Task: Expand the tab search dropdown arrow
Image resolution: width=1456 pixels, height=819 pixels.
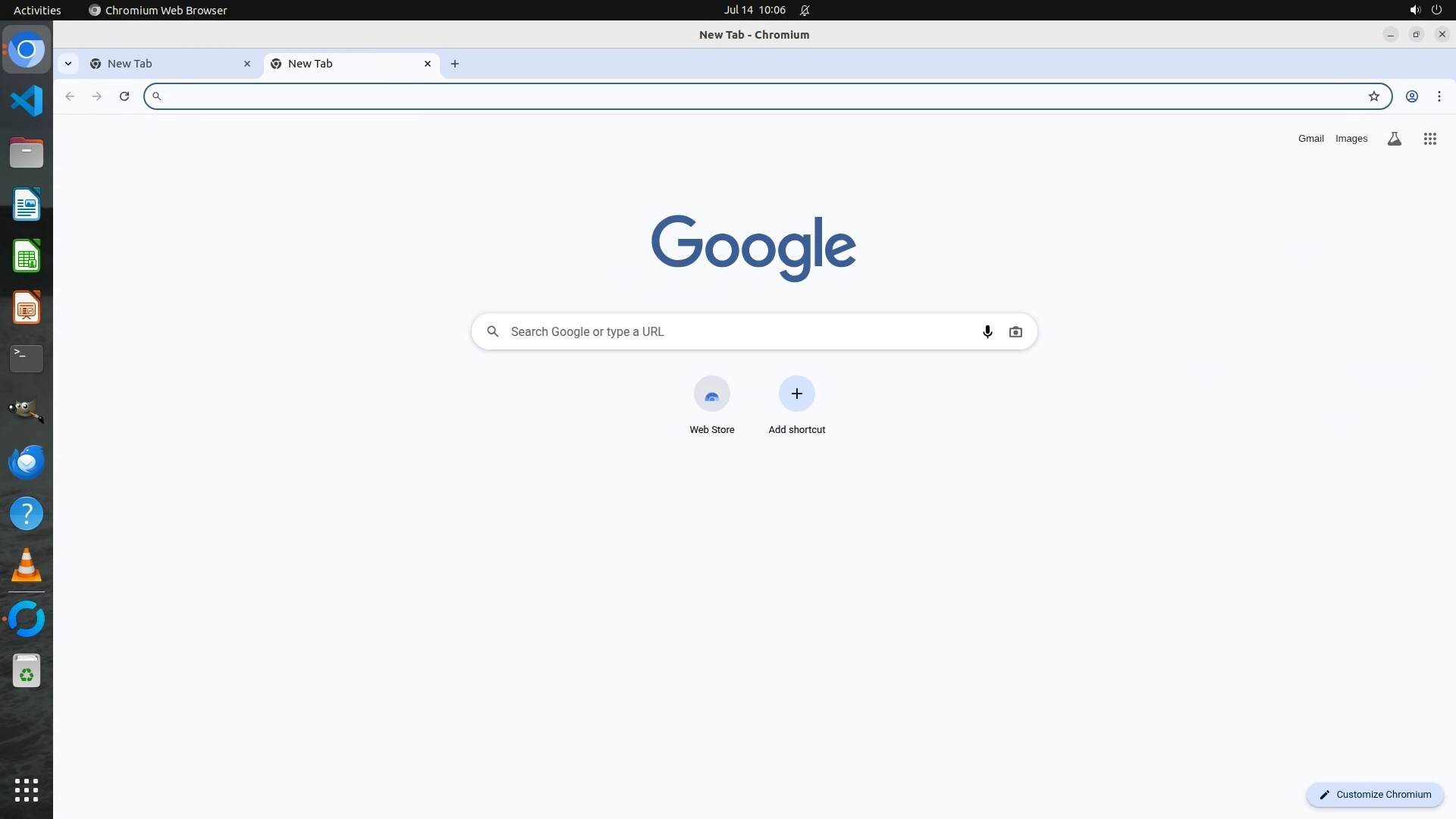Action: pyautogui.click(x=68, y=64)
